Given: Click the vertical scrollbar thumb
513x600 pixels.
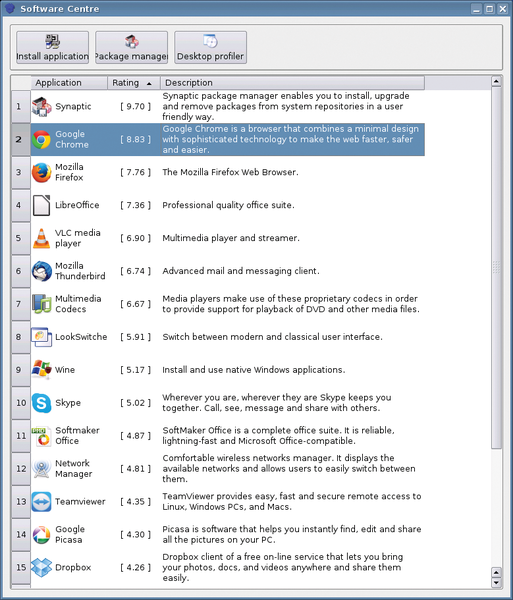Looking at the screenshot, I should point(496,268).
